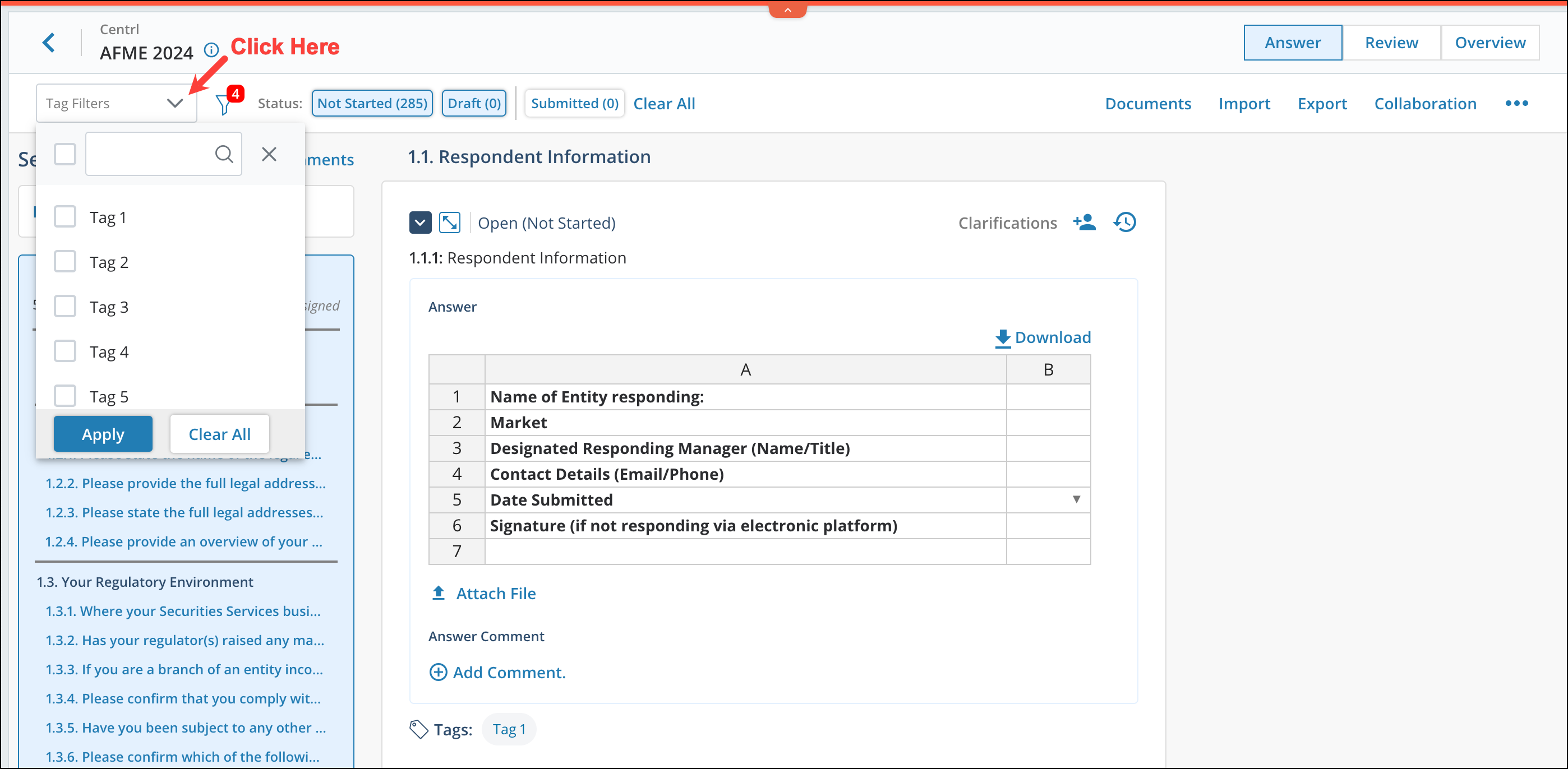This screenshot has width=1568, height=769.
Task: Open the dropdown in the Date Submitted cell
Action: (x=1077, y=499)
